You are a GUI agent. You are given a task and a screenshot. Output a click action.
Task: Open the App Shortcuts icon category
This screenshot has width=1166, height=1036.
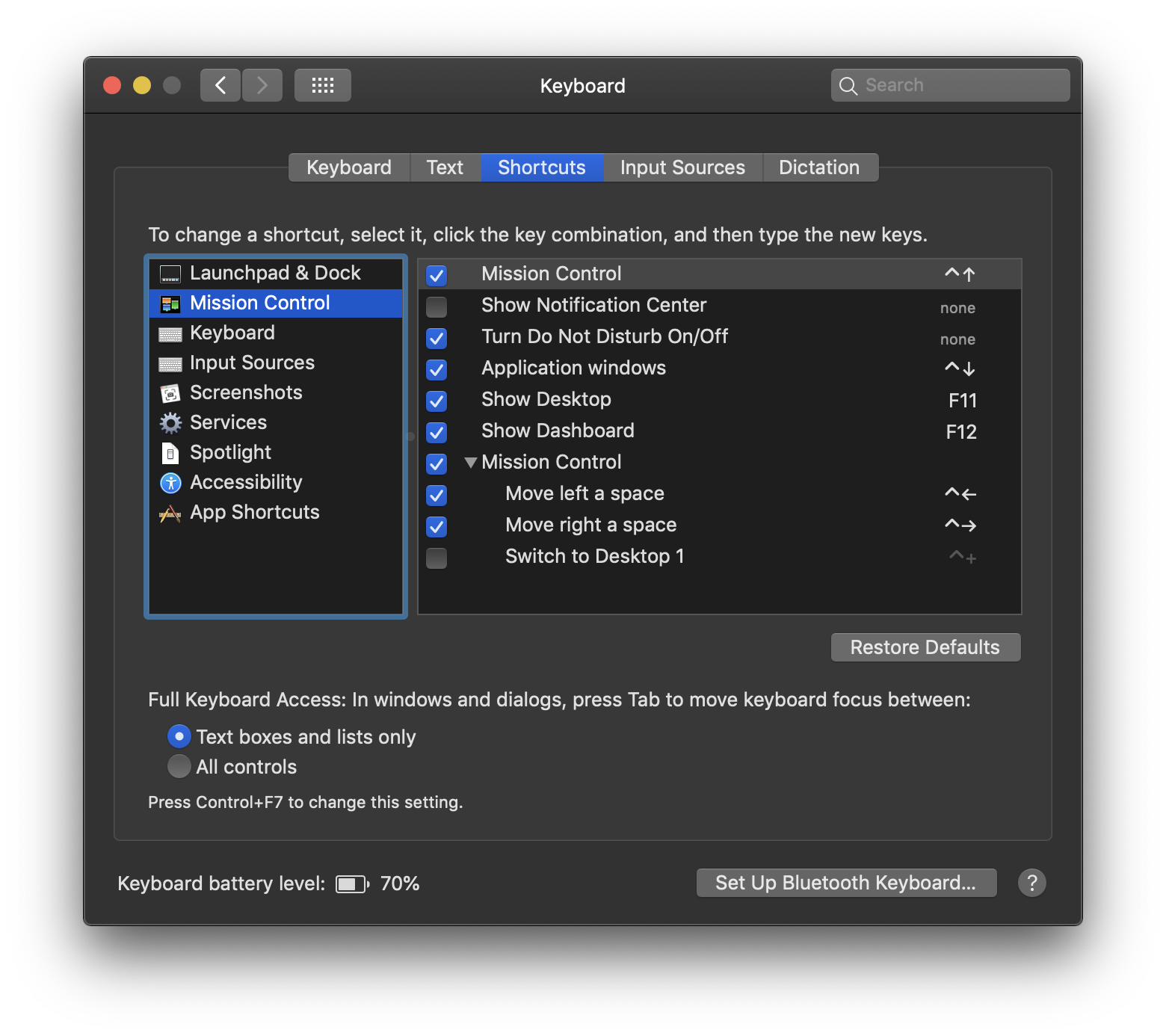pyautogui.click(x=170, y=513)
